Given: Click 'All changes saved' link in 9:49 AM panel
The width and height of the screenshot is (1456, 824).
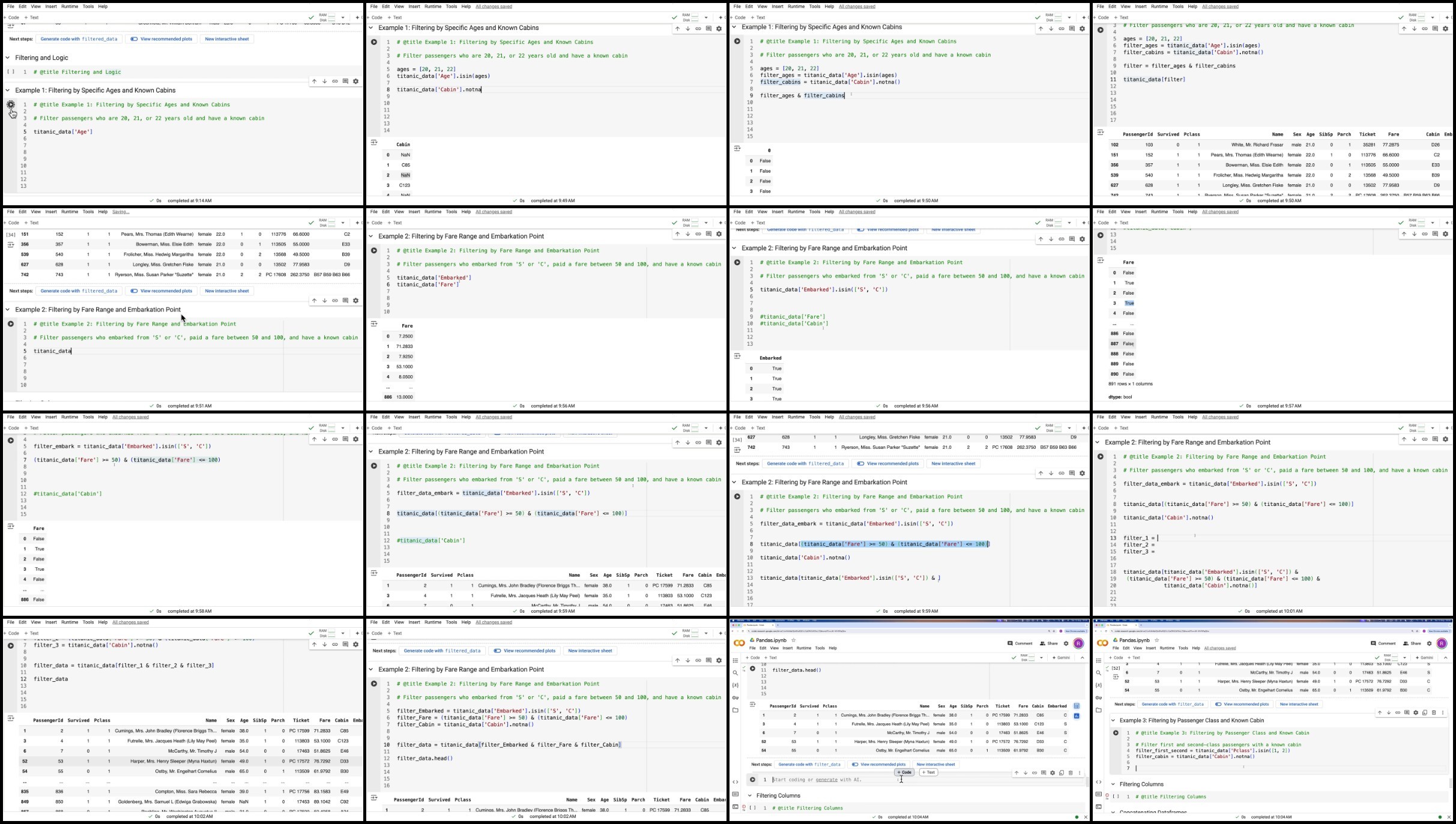Looking at the screenshot, I should tap(494, 7).
